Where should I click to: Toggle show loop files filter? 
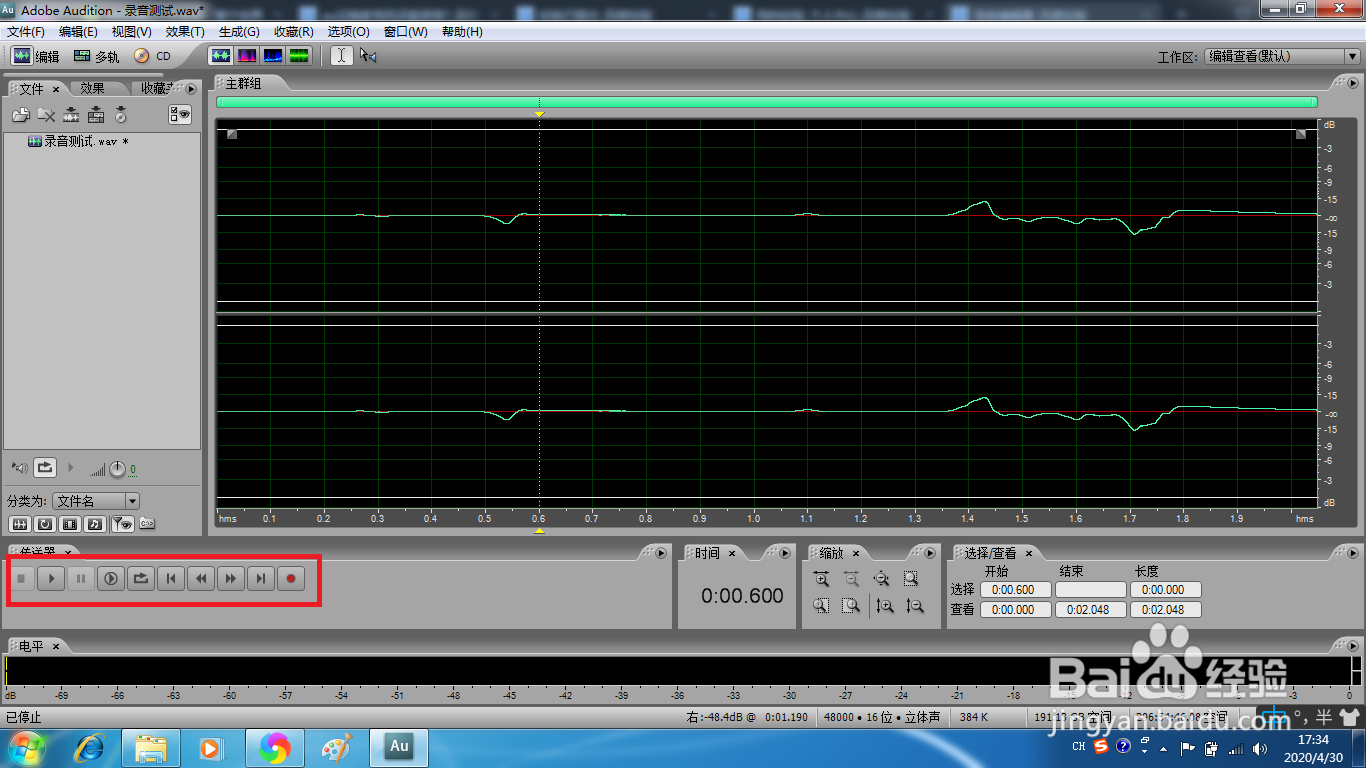tap(45, 523)
